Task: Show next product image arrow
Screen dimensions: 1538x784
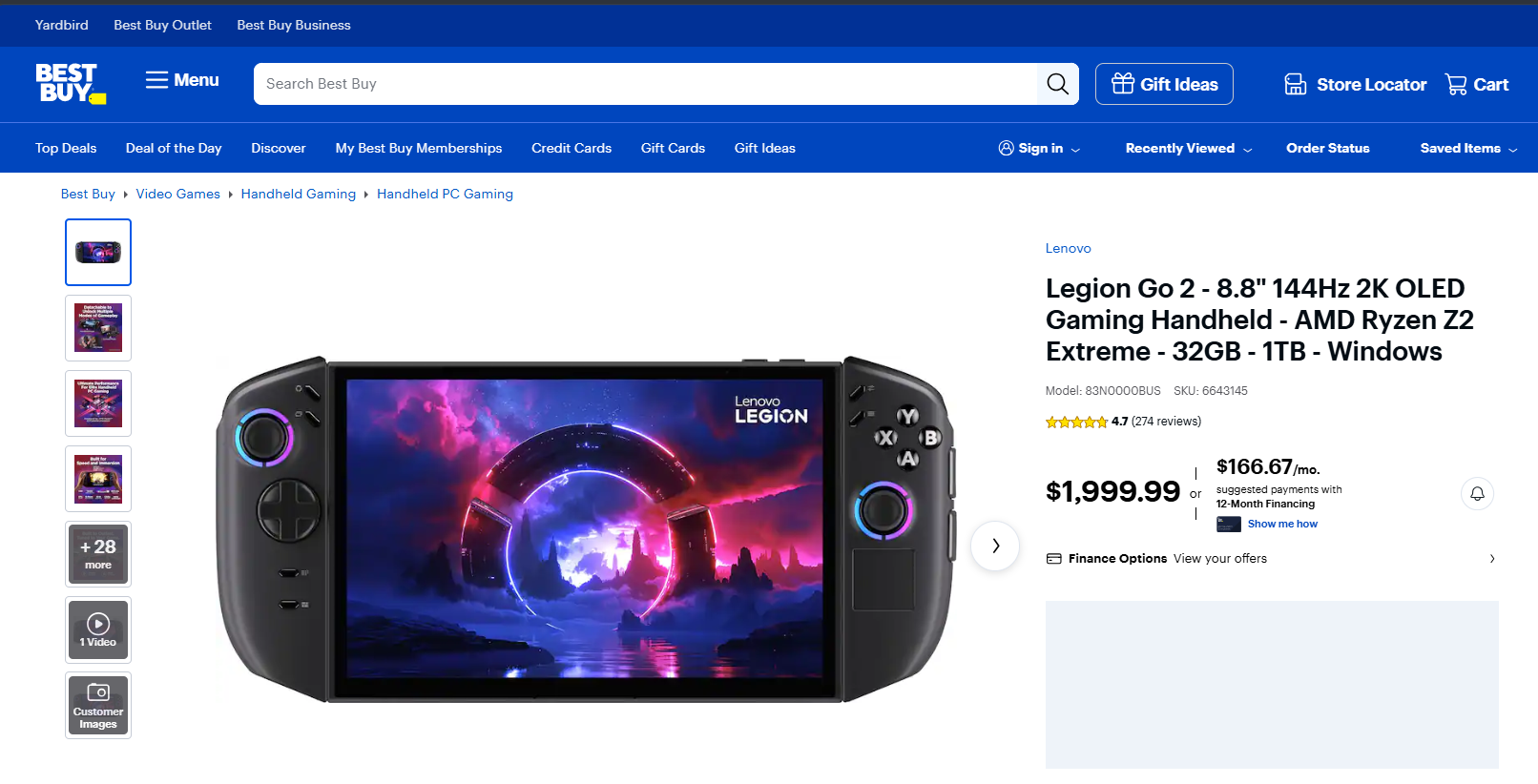Action: coord(995,546)
